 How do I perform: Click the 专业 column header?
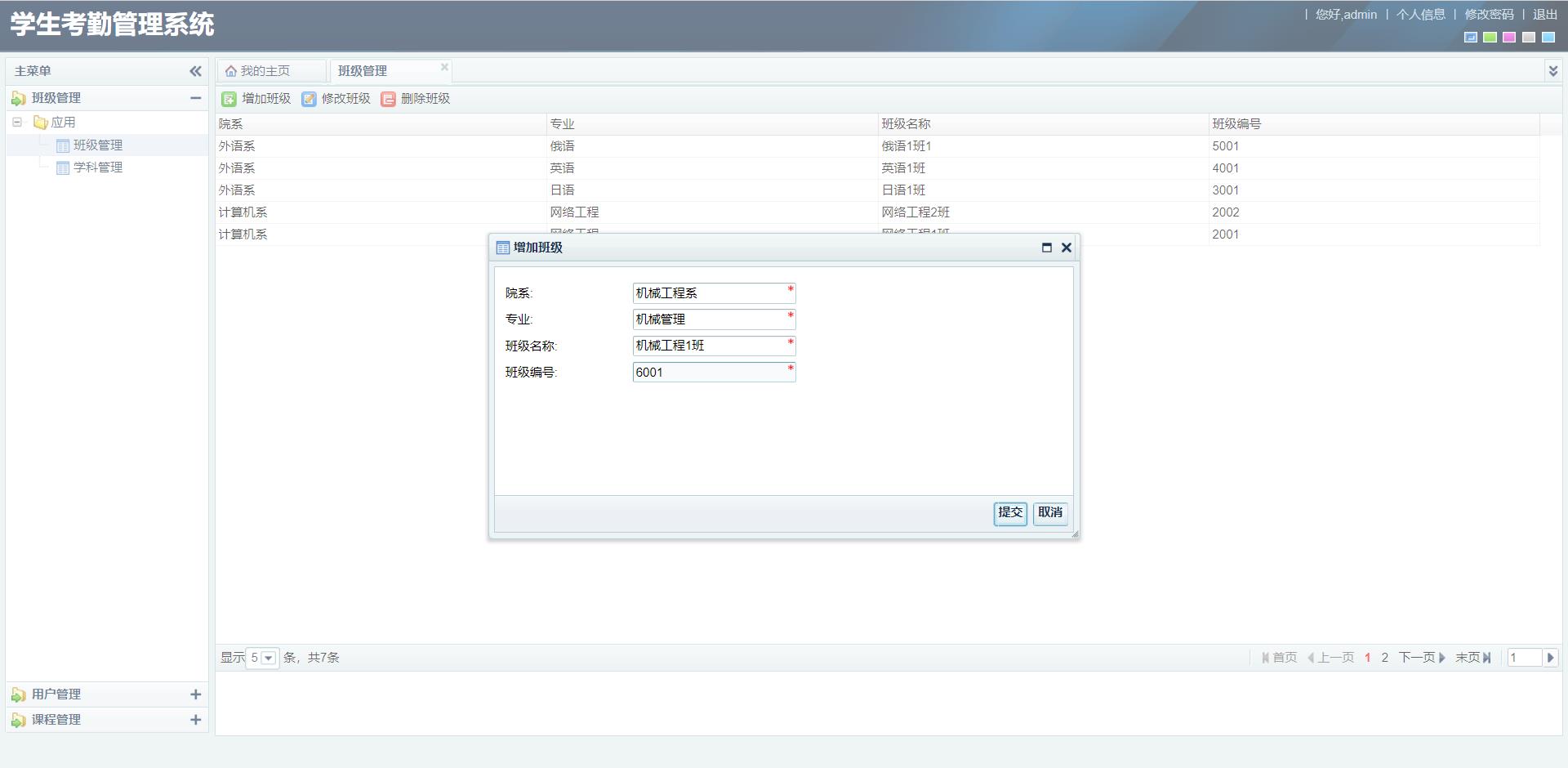coord(712,124)
